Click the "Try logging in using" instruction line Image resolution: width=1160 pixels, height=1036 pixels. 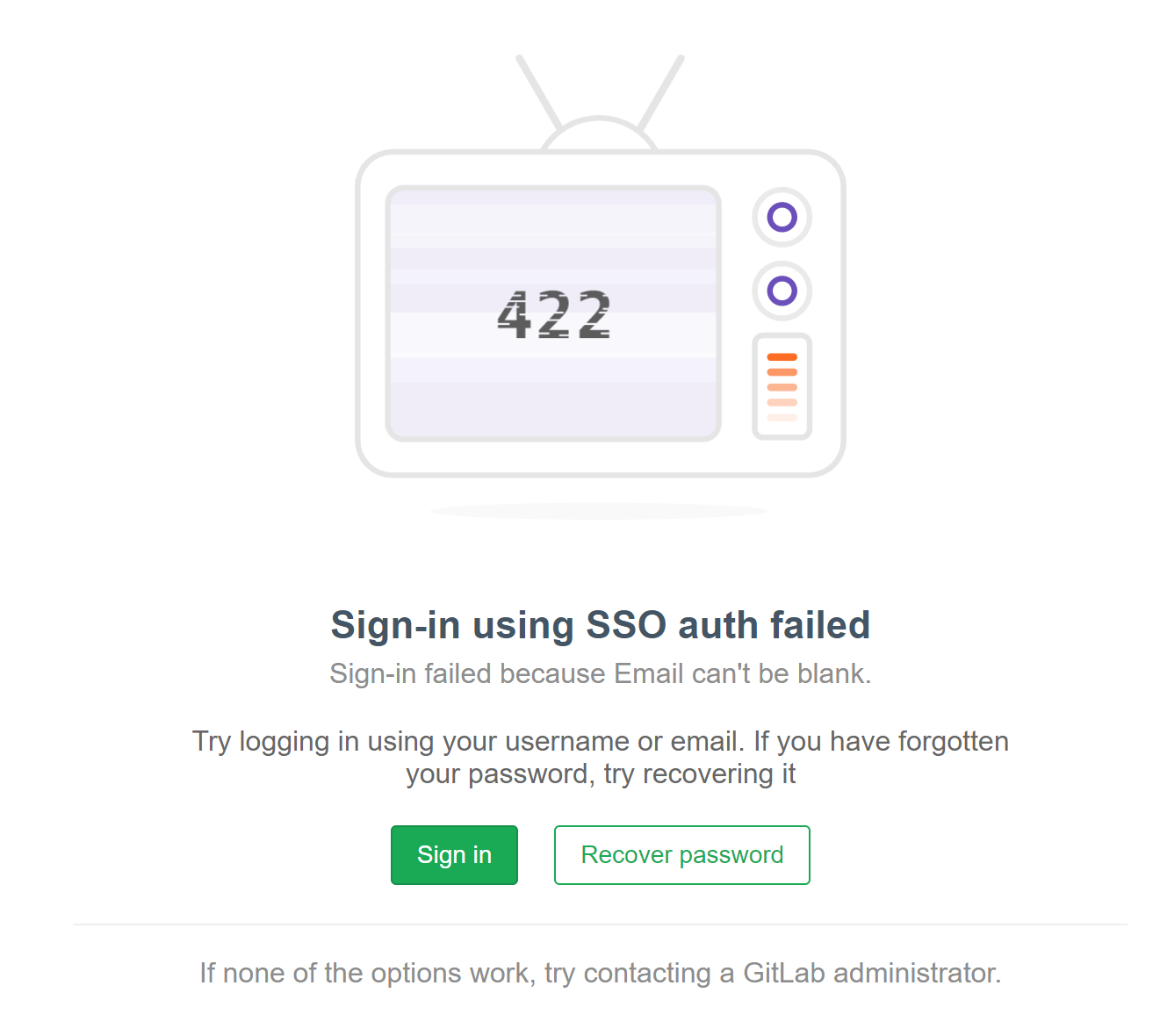coord(600,741)
